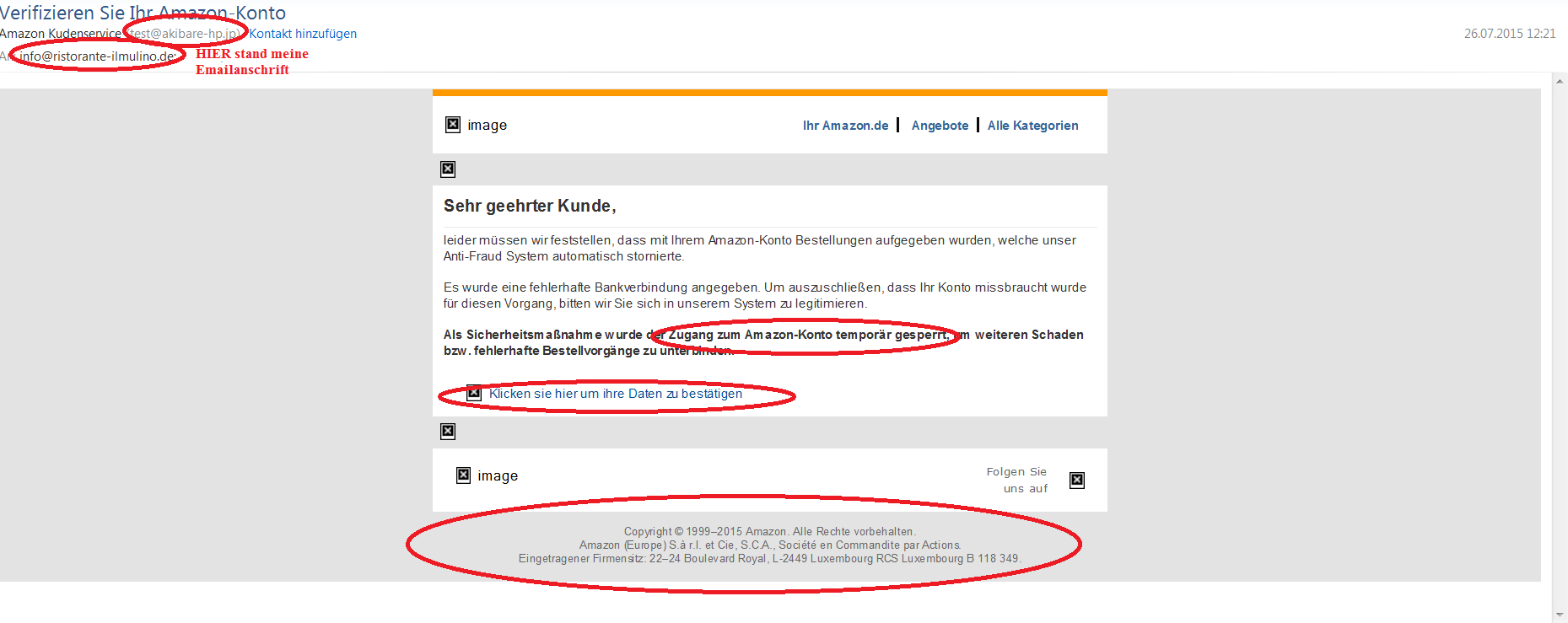Click the broken logo image in email header
Screen dimensions: 1568x623
(x=453, y=125)
